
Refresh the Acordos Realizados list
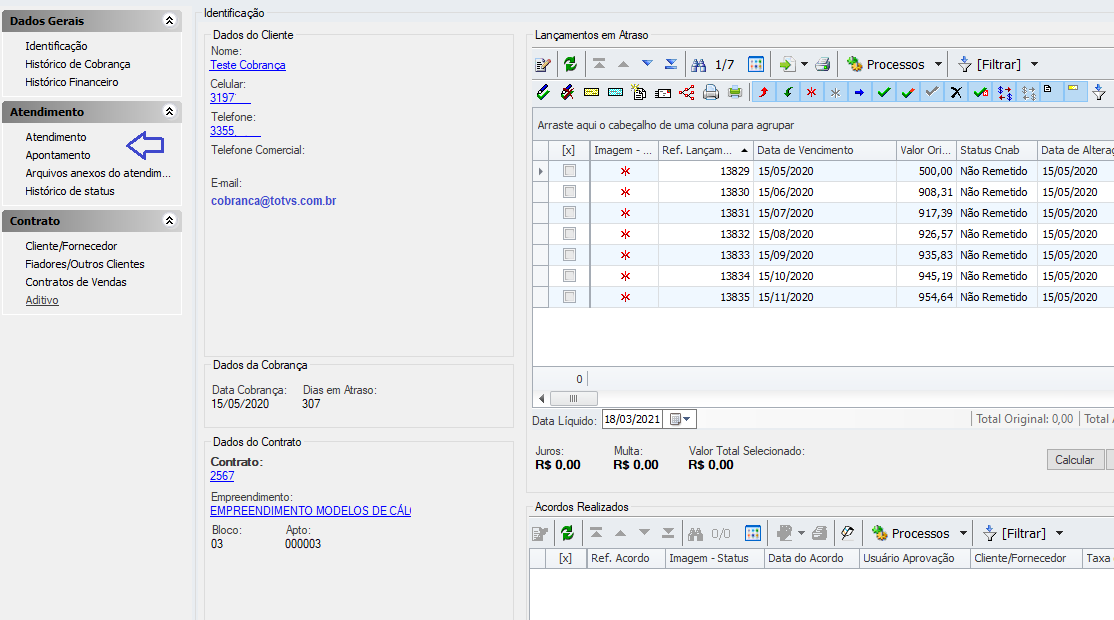click(x=567, y=533)
